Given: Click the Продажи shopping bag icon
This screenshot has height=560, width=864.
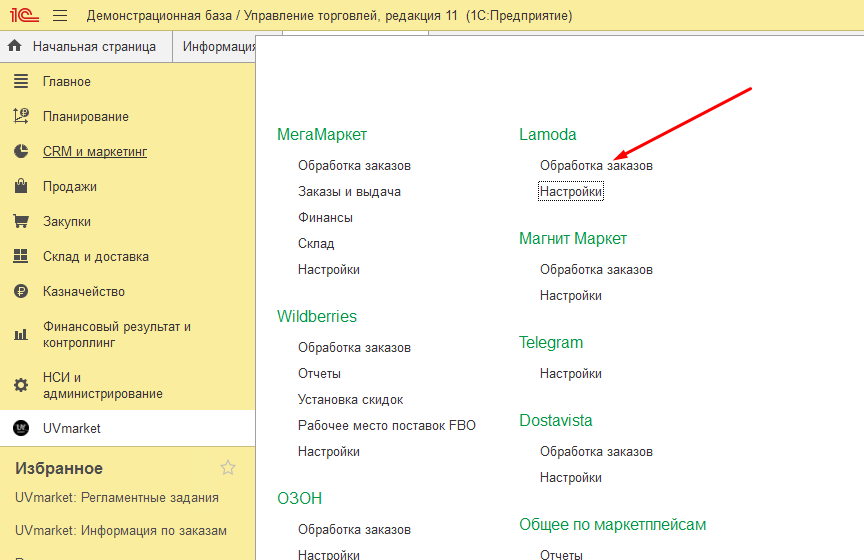Looking at the screenshot, I should click(x=21, y=186).
